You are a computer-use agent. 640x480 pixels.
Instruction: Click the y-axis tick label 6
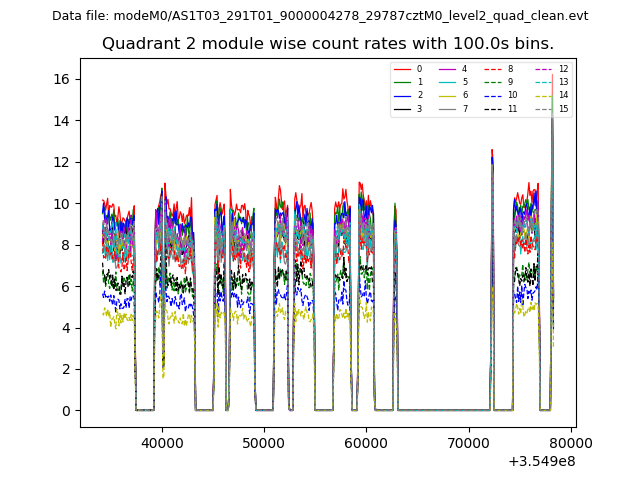click(x=66, y=286)
